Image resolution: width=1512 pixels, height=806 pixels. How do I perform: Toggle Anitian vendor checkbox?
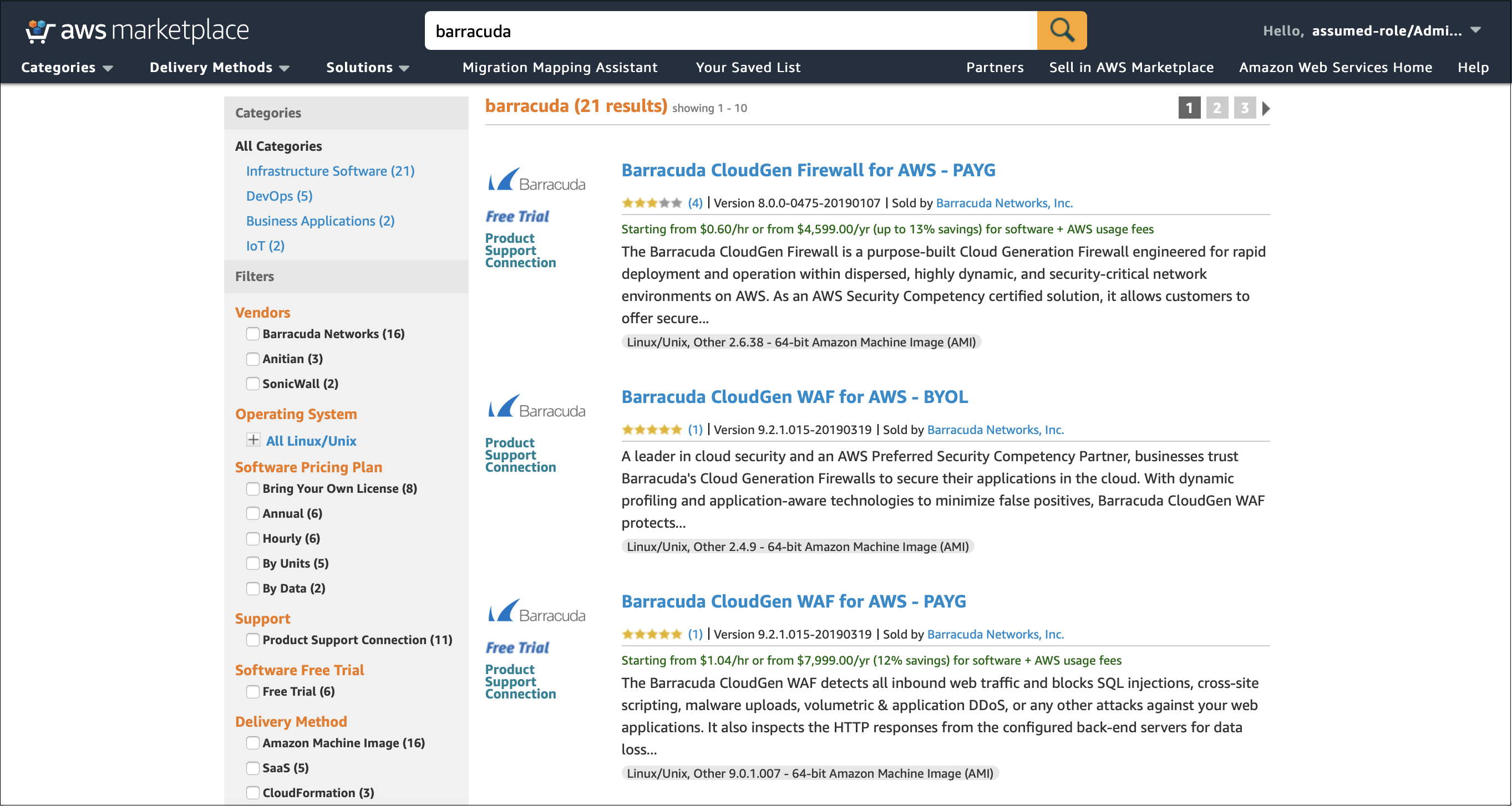coord(252,359)
